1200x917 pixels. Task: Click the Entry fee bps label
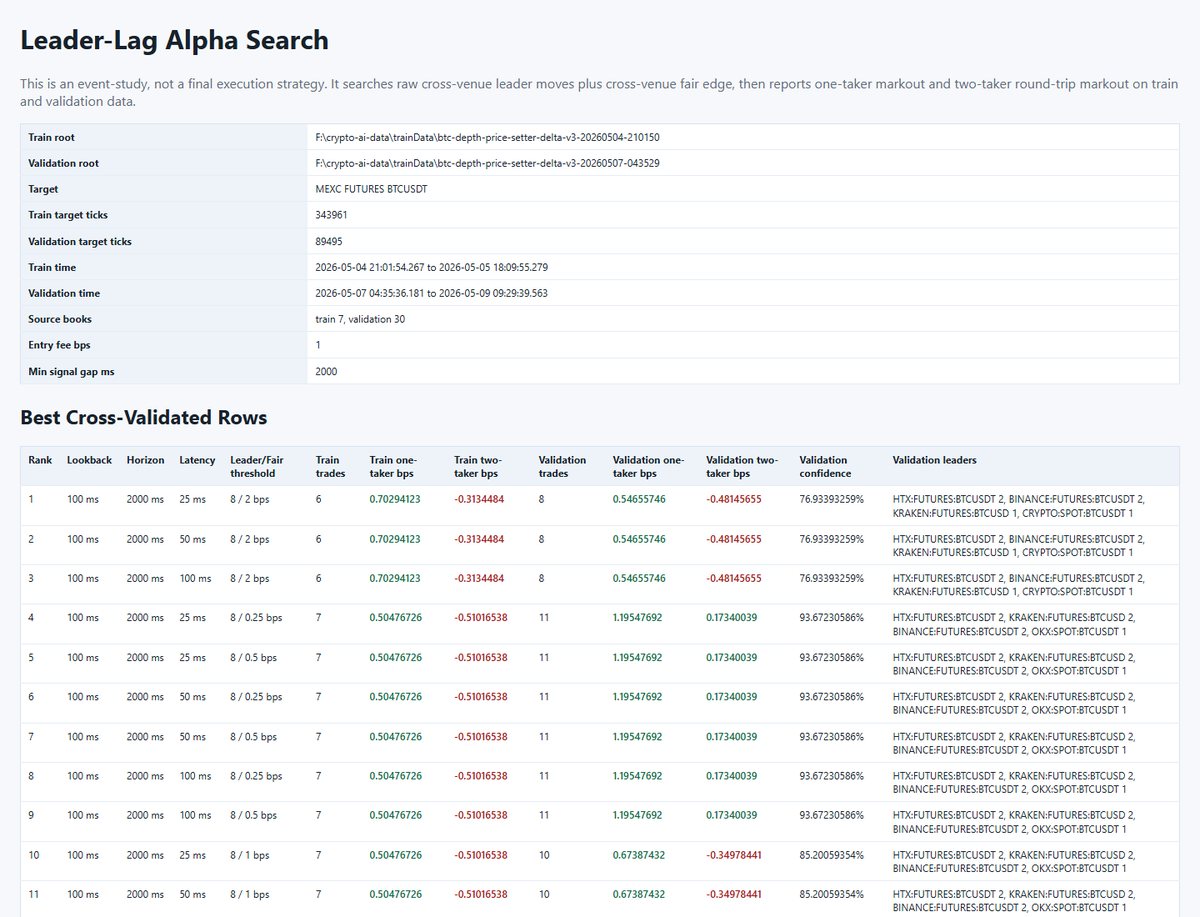tap(59, 345)
